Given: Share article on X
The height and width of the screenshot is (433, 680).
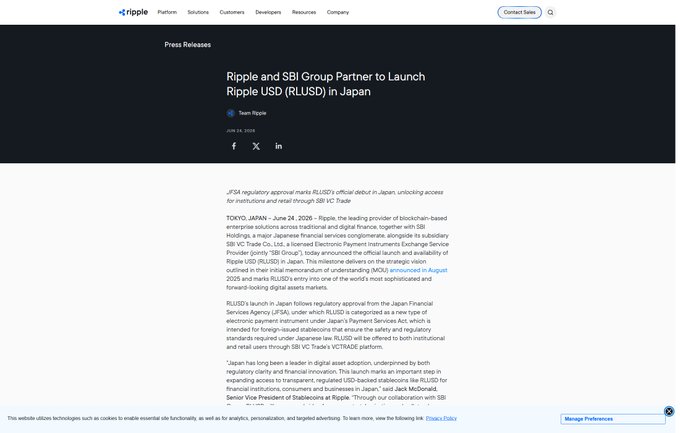Looking at the screenshot, I should pyautogui.click(x=256, y=146).
